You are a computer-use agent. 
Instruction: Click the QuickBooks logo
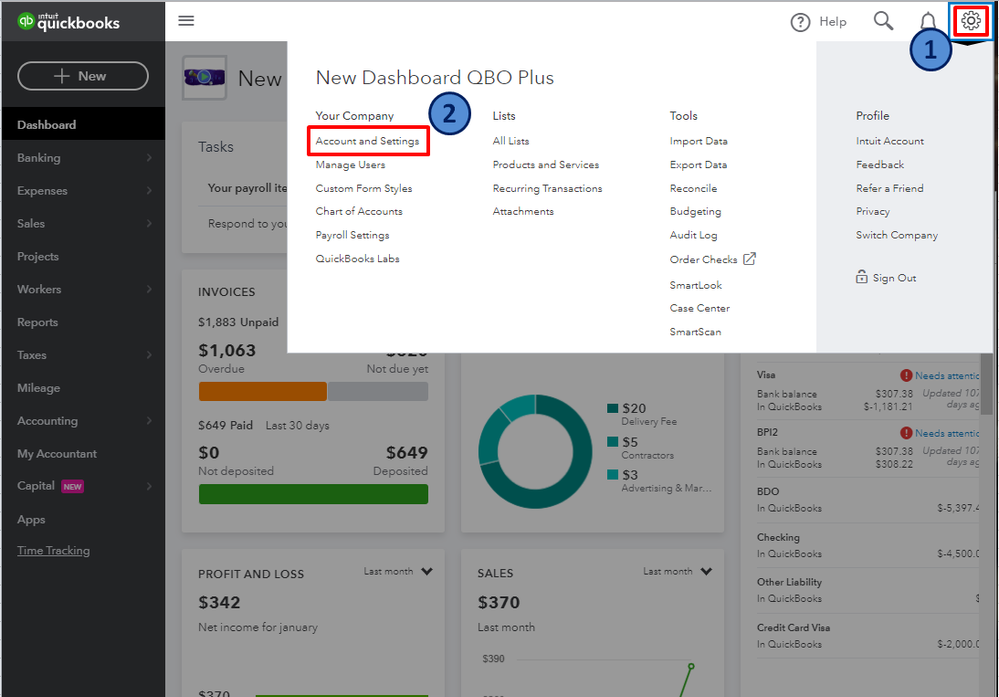69,22
